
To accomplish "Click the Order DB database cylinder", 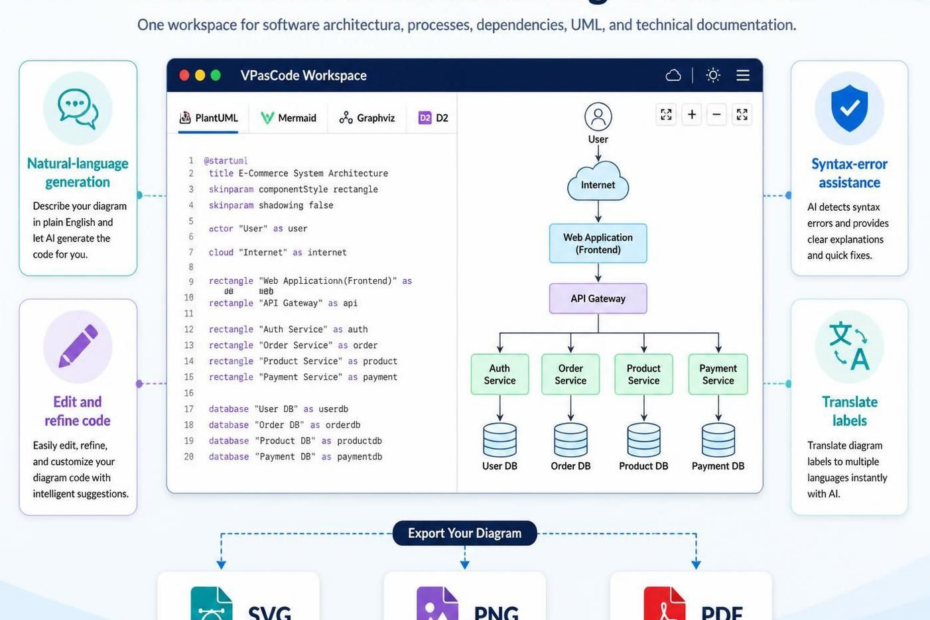I will pyautogui.click(x=571, y=440).
